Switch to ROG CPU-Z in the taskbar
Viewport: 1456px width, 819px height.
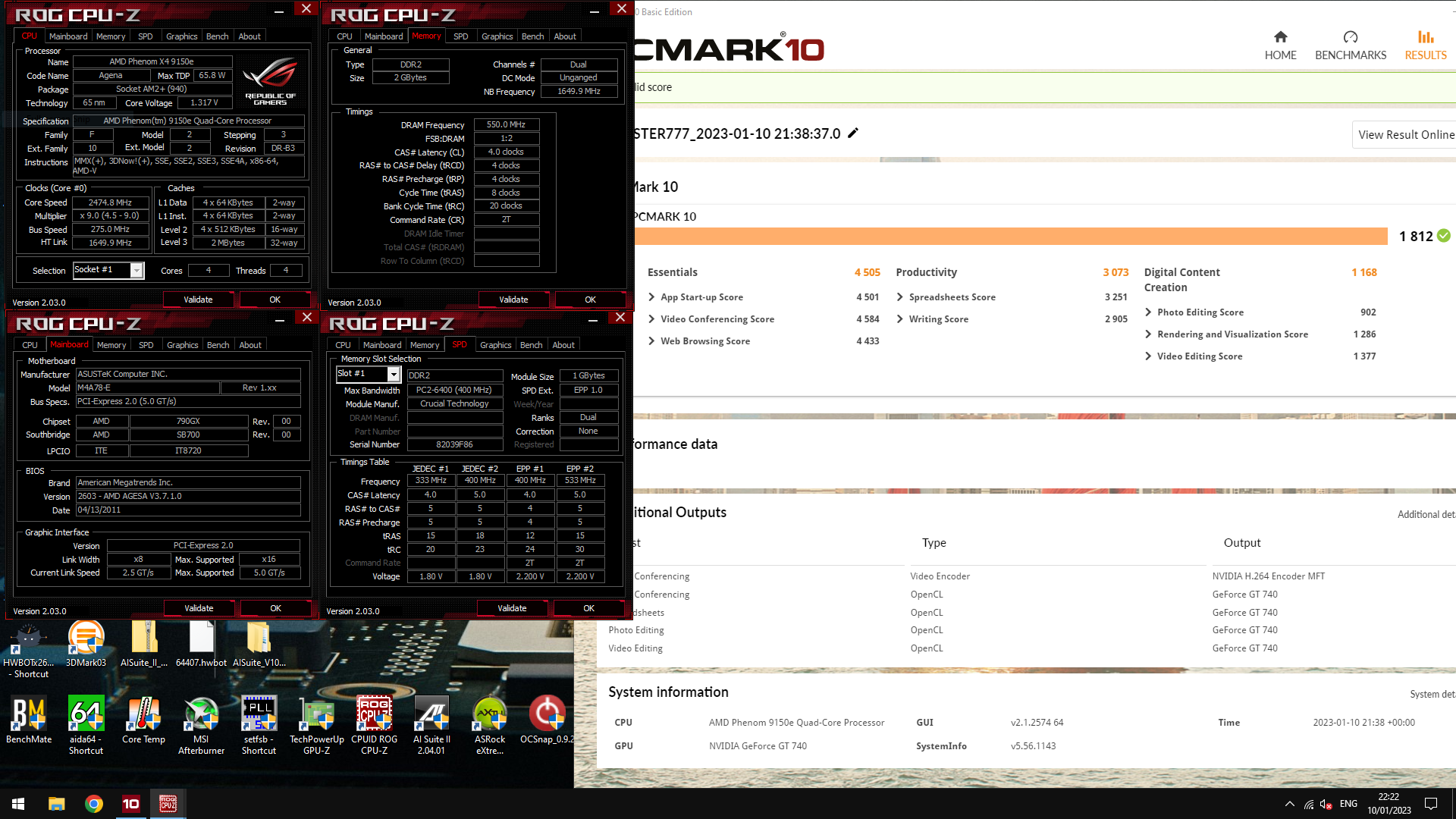point(168,804)
